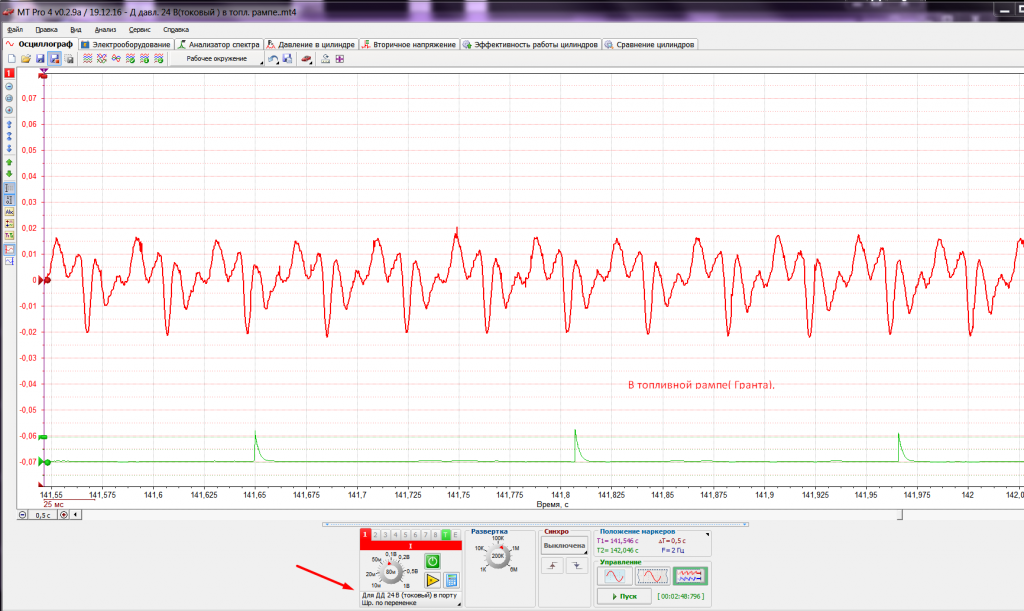Open the Справка menu
Image resolution: width=1024 pixels, height=611 pixels.
(x=176, y=29)
